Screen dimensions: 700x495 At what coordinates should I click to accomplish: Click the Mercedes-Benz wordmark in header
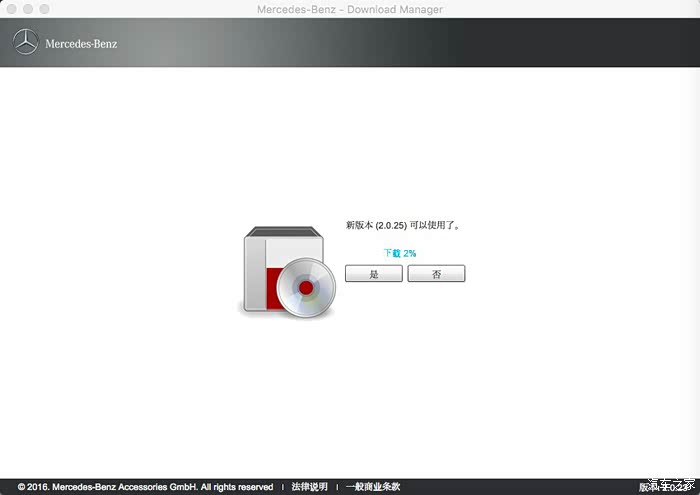coord(81,44)
